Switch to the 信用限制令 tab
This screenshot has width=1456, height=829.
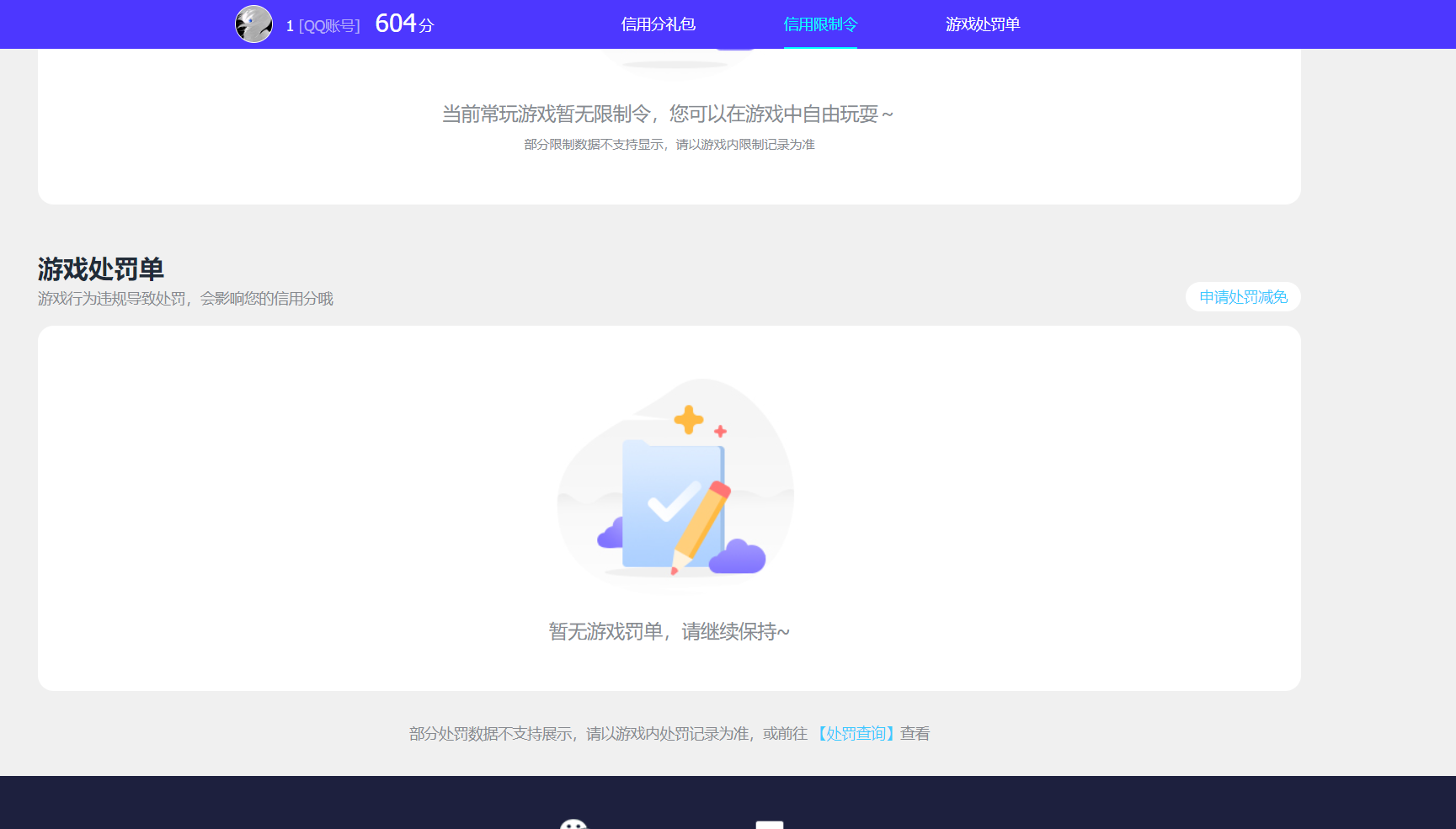pos(820,24)
